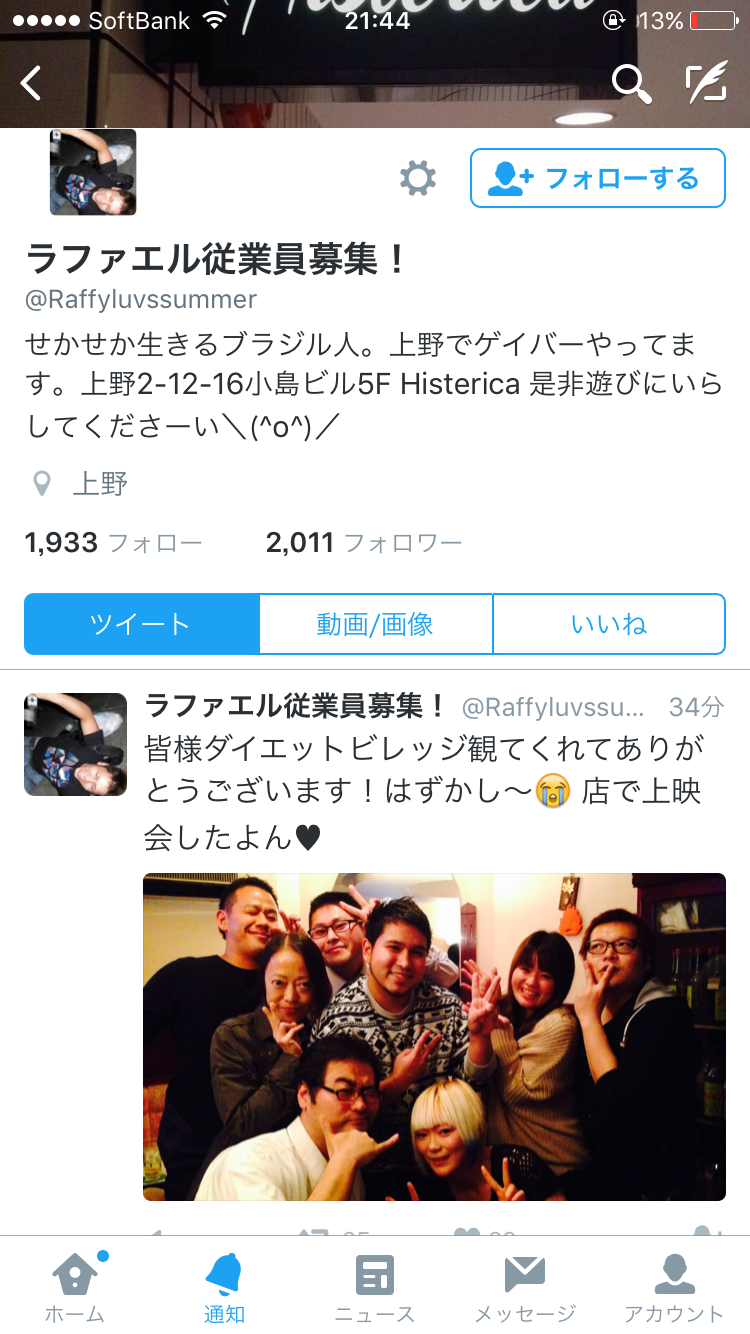The height and width of the screenshot is (1334, 750).
Task: Open the @Raffyluvssummer handle in the tweet
Action: click(x=553, y=707)
